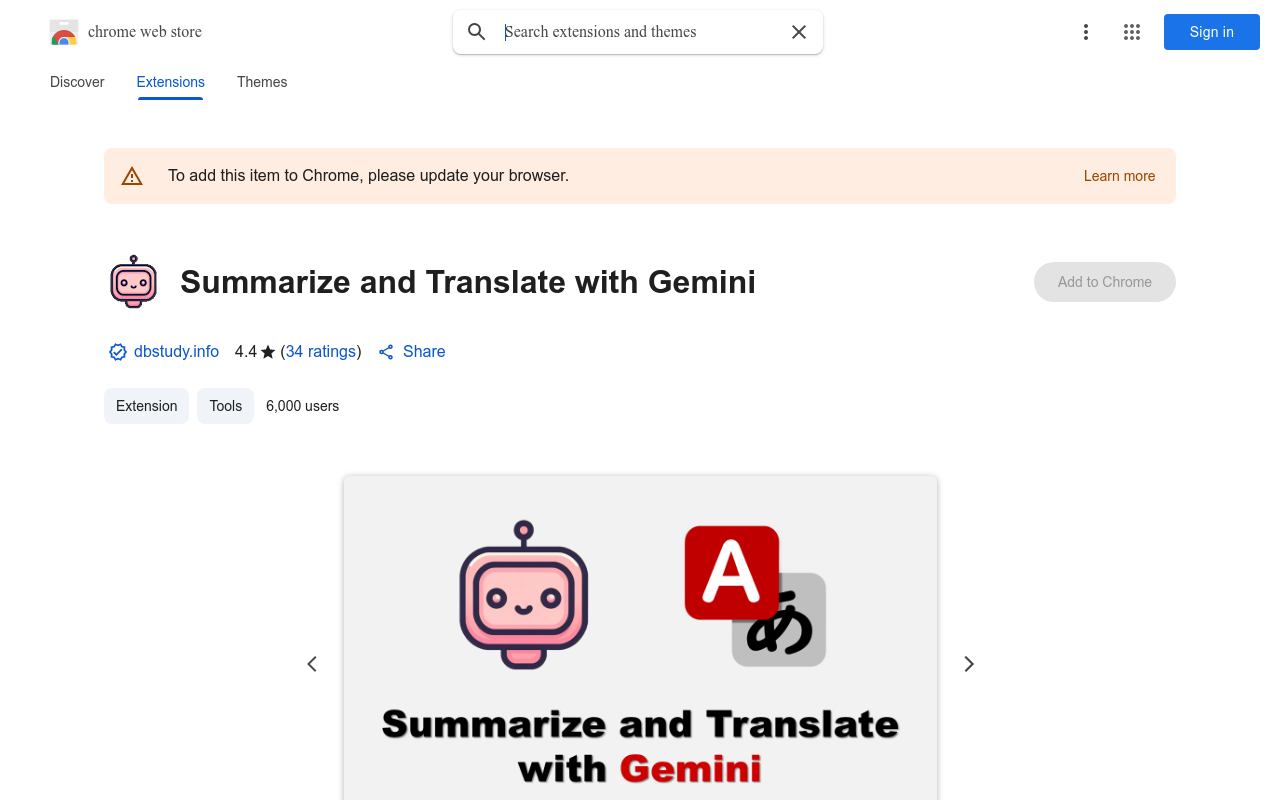Click the Share text link
The image size is (1280, 800).
424,352
